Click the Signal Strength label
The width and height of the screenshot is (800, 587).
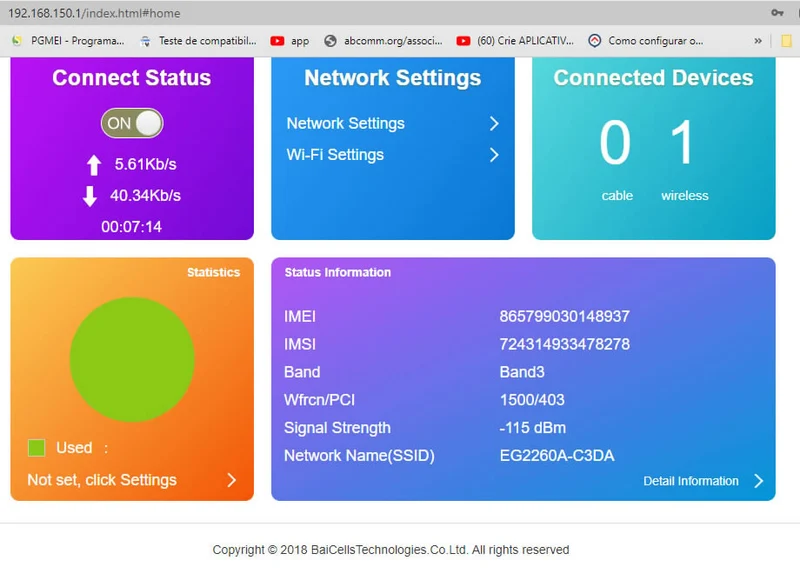pyautogui.click(x=337, y=427)
